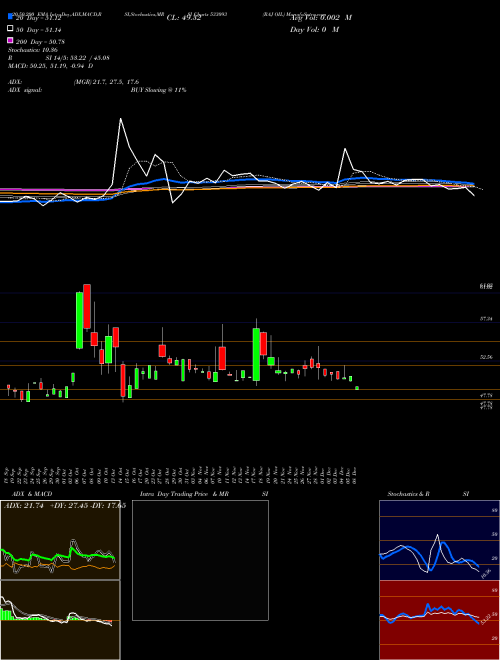Click the CL: 49.52 closing price label
This screenshot has height=660, width=500.
[x=184, y=18]
